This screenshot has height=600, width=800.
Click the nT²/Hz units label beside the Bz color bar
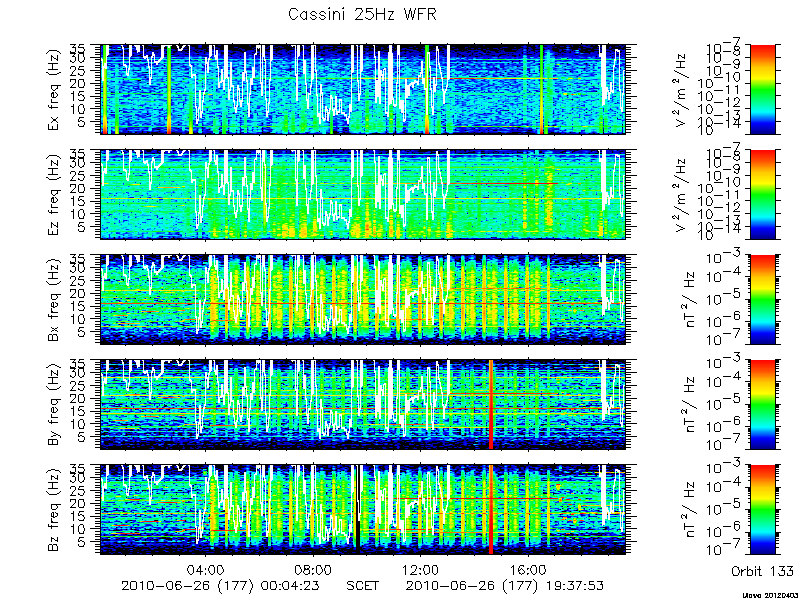pyautogui.click(x=687, y=510)
